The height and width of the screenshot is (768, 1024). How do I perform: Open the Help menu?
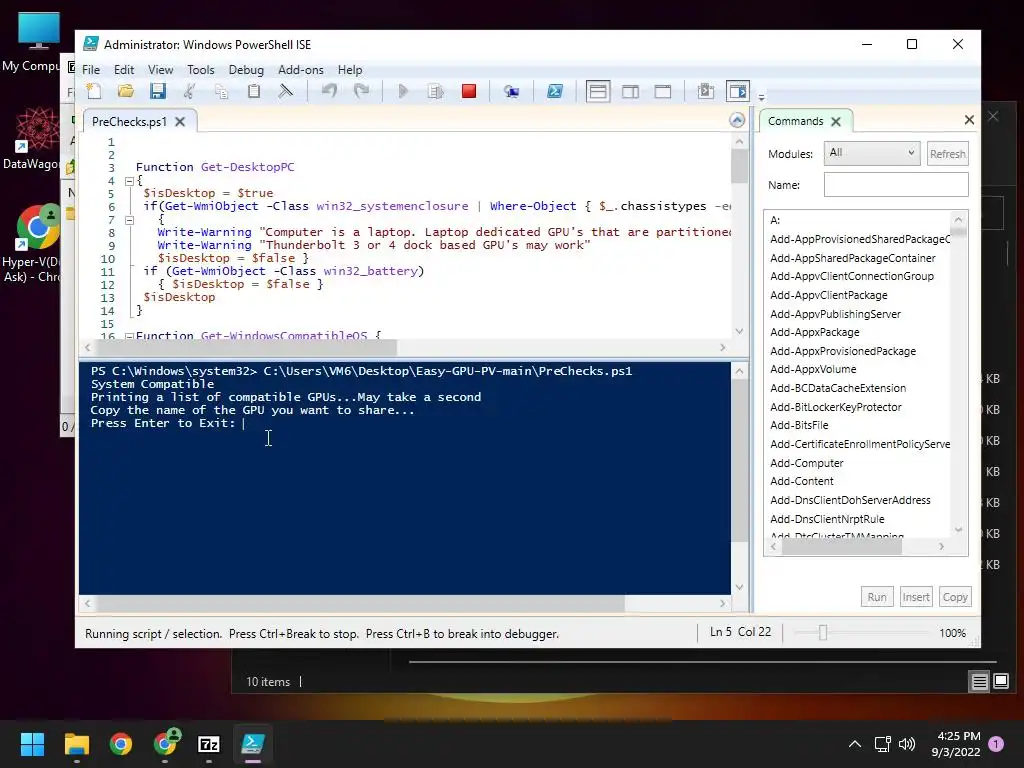coord(349,70)
